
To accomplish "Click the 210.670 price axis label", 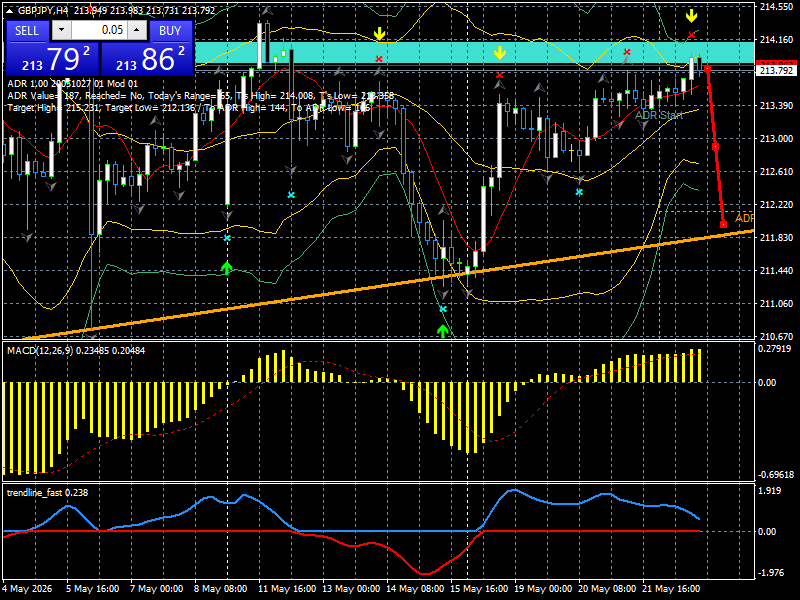I will pyautogui.click(x=777, y=337).
